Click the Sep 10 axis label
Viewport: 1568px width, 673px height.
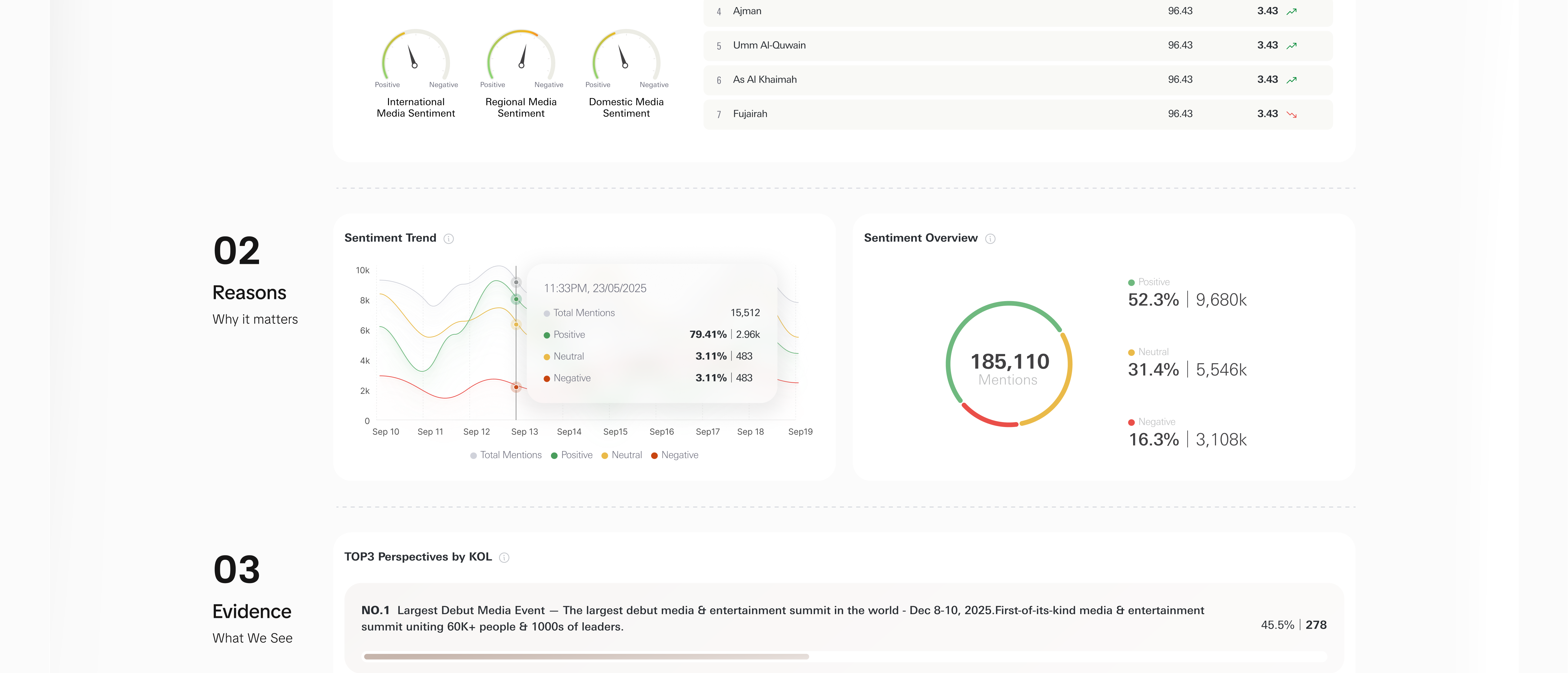point(386,432)
